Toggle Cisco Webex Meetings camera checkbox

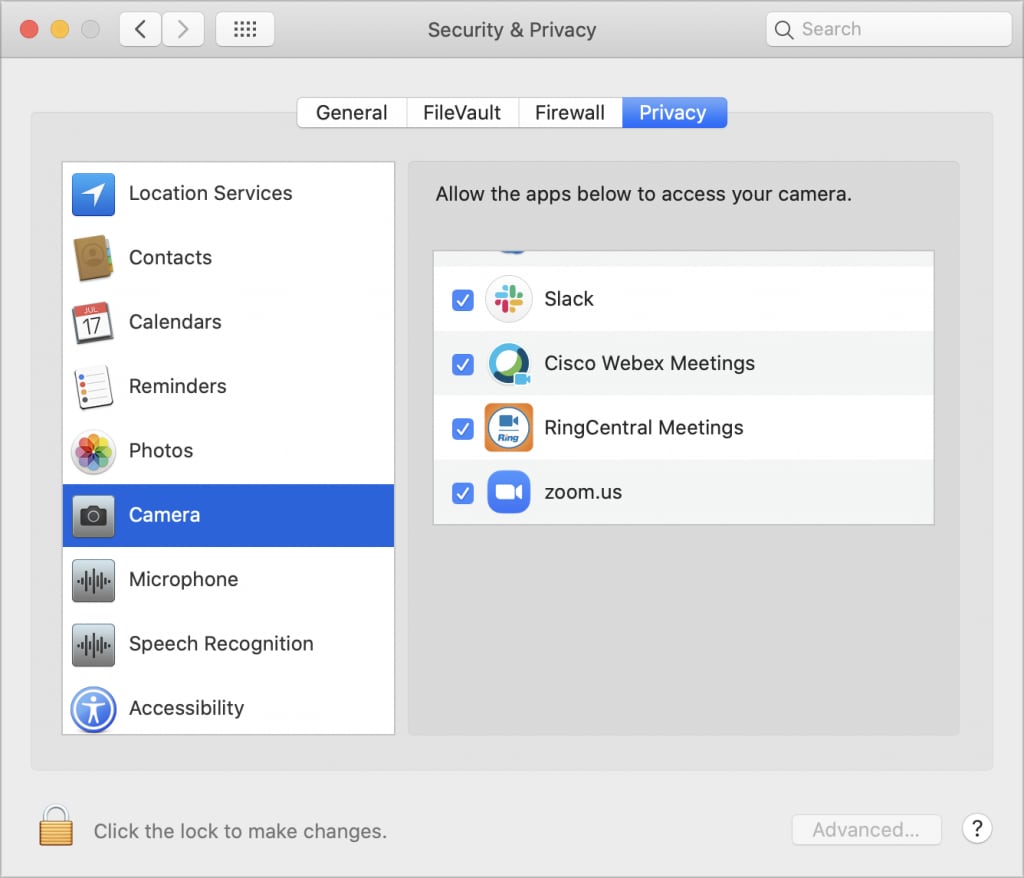(462, 364)
